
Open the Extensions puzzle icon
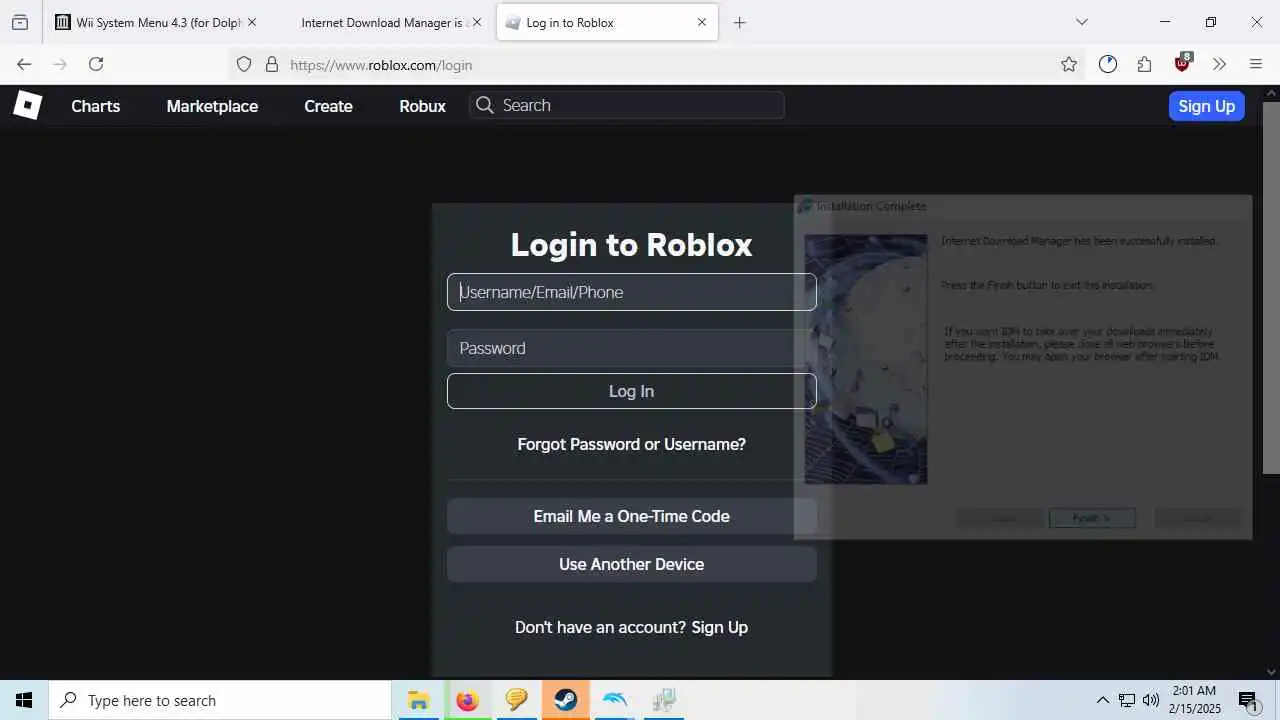point(1144,64)
